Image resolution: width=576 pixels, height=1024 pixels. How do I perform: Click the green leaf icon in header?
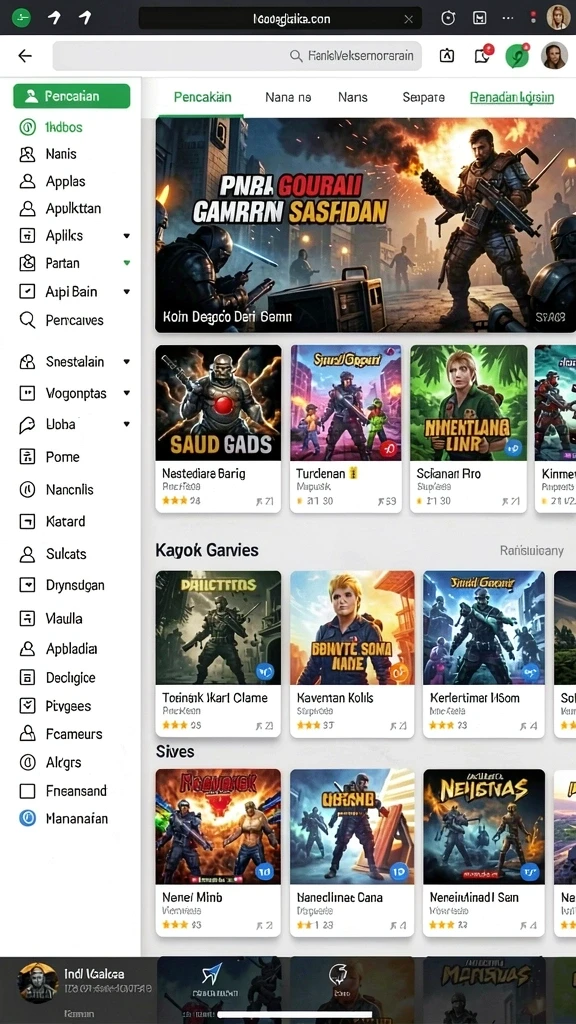click(x=517, y=56)
